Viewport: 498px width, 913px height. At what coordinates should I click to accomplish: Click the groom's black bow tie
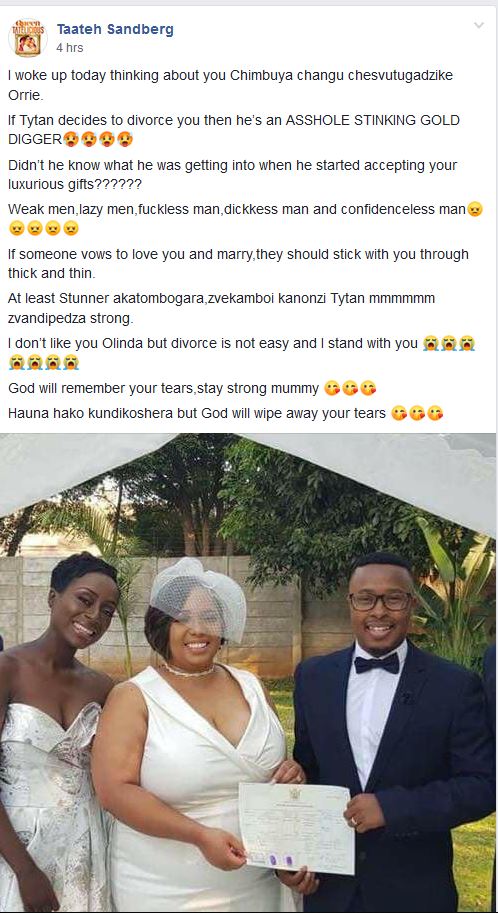pyautogui.click(x=377, y=664)
